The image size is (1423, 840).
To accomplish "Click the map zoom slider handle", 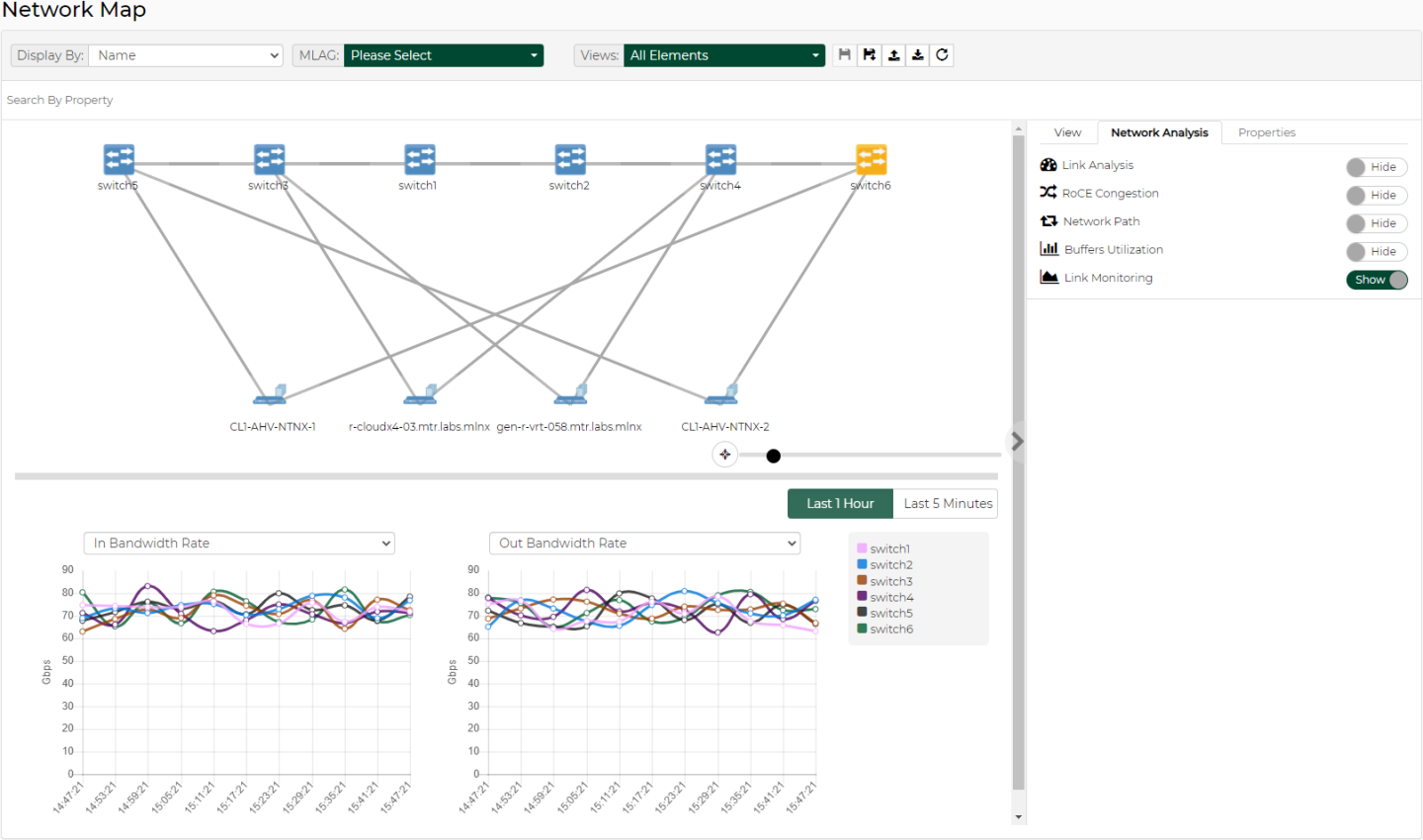I will pyautogui.click(x=774, y=456).
